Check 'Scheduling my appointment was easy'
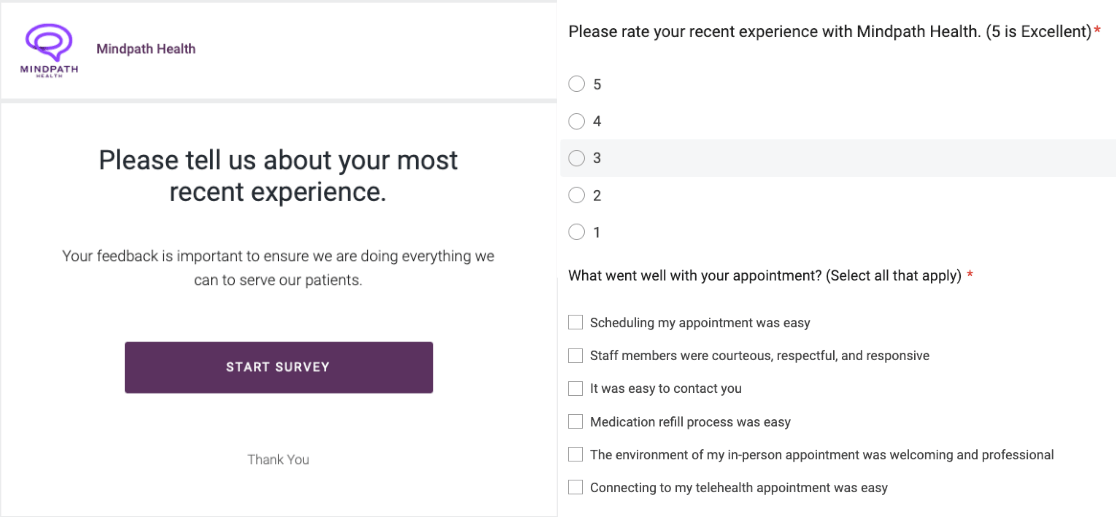Image resolution: width=1116 pixels, height=517 pixels. (x=575, y=322)
